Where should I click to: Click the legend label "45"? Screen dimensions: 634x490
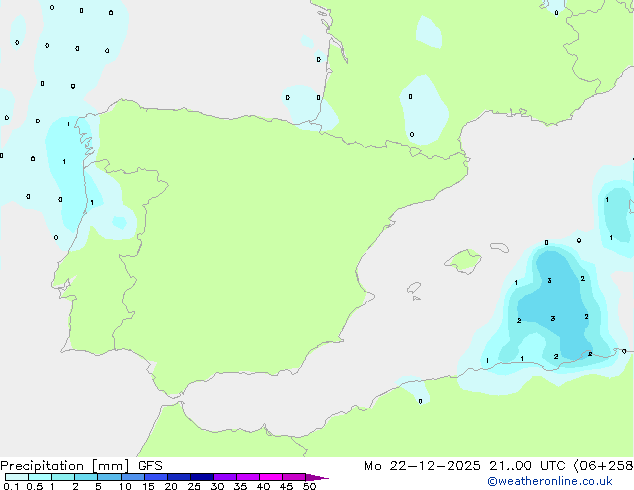(x=286, y=486)
